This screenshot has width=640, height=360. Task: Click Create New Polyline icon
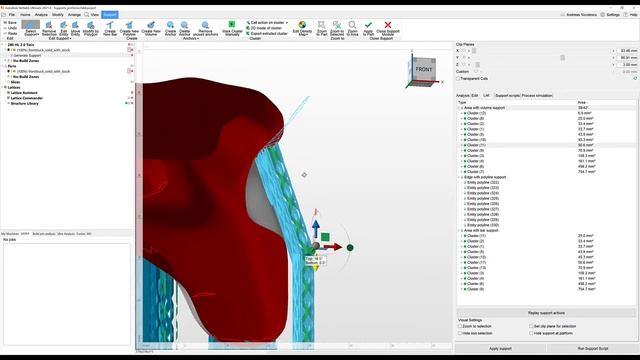coord(129,25)
